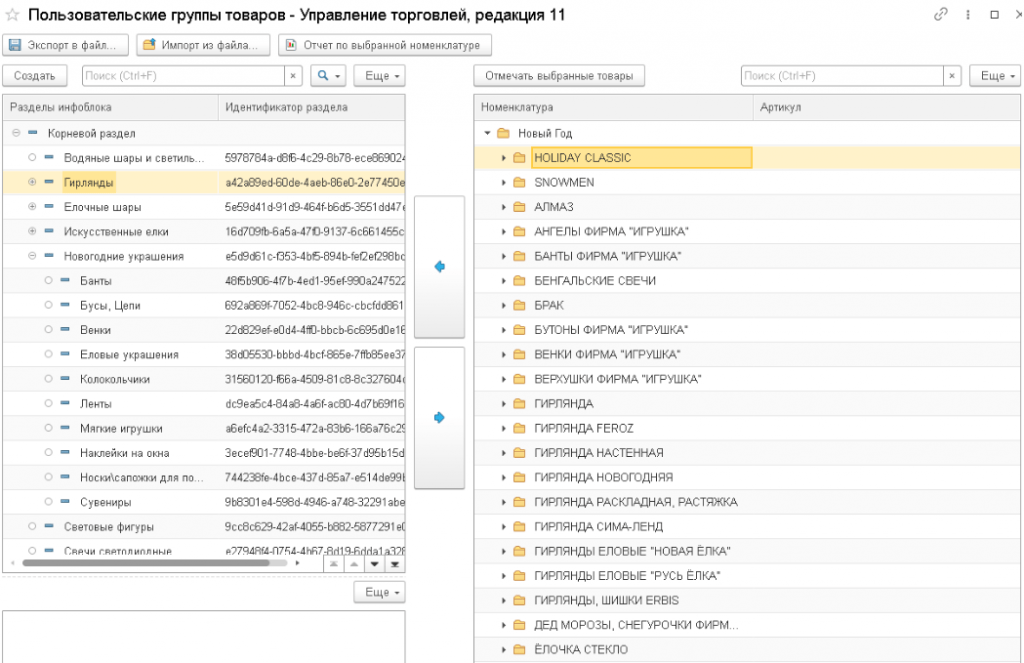Click the right-pointing blue arrow transfer button

(439, 418)
